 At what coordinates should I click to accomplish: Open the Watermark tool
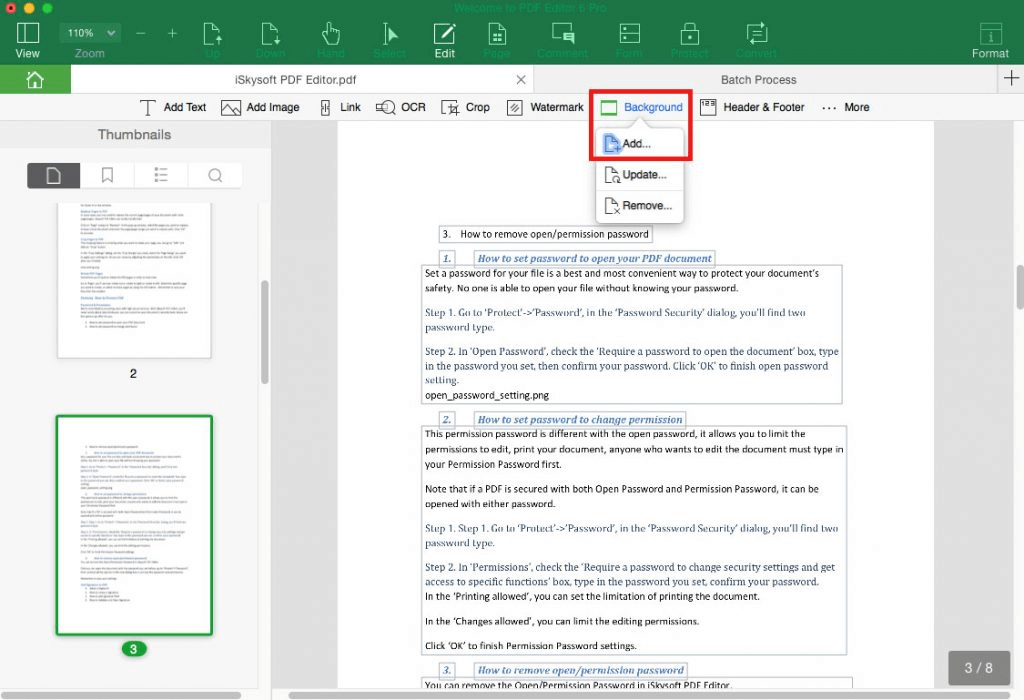(545, 107)
